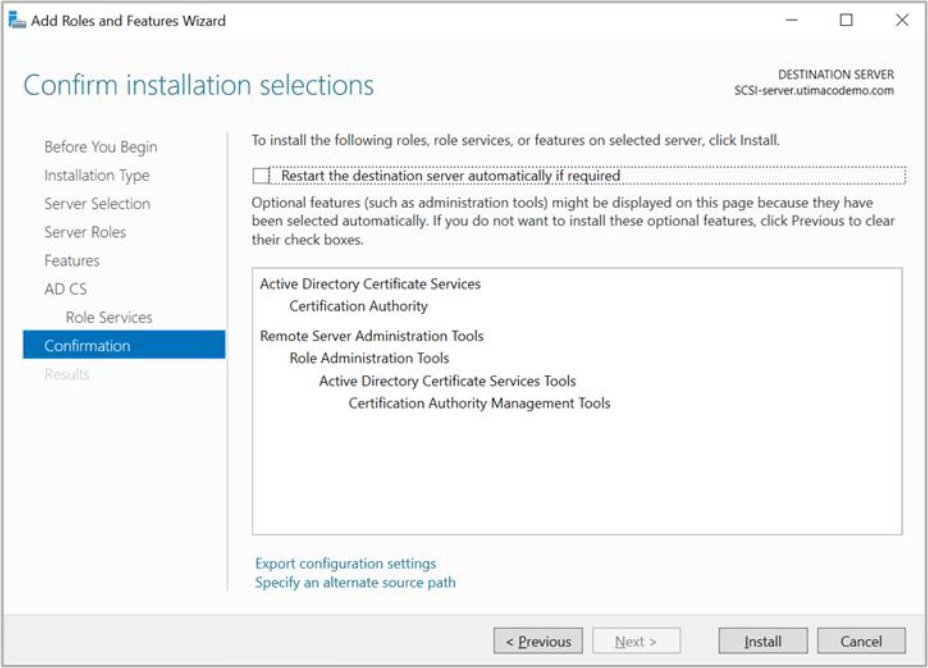Screen dimensions: 928x668
Task: Click Export configuration settings link
Action: tap(346, 563)
